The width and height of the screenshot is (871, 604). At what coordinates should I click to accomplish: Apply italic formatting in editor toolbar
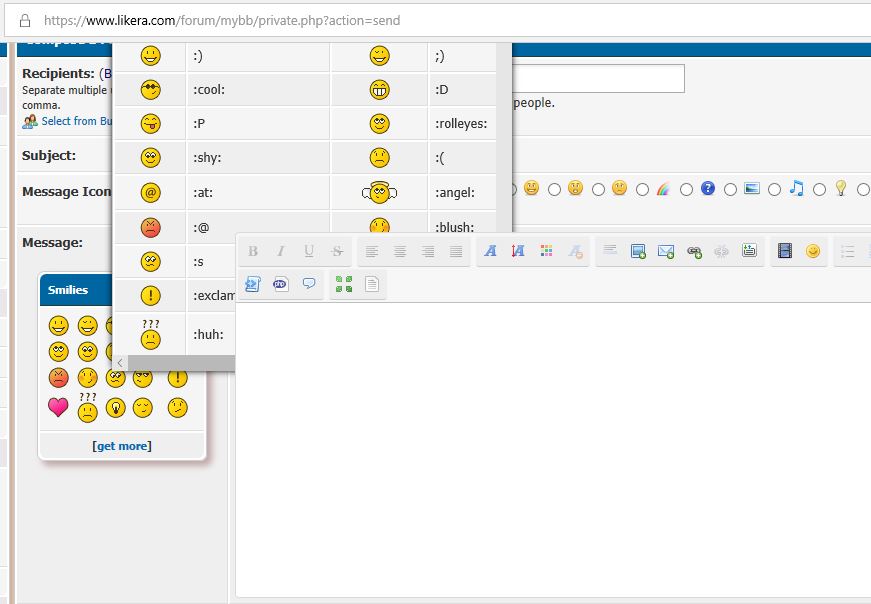coord(281,252)
